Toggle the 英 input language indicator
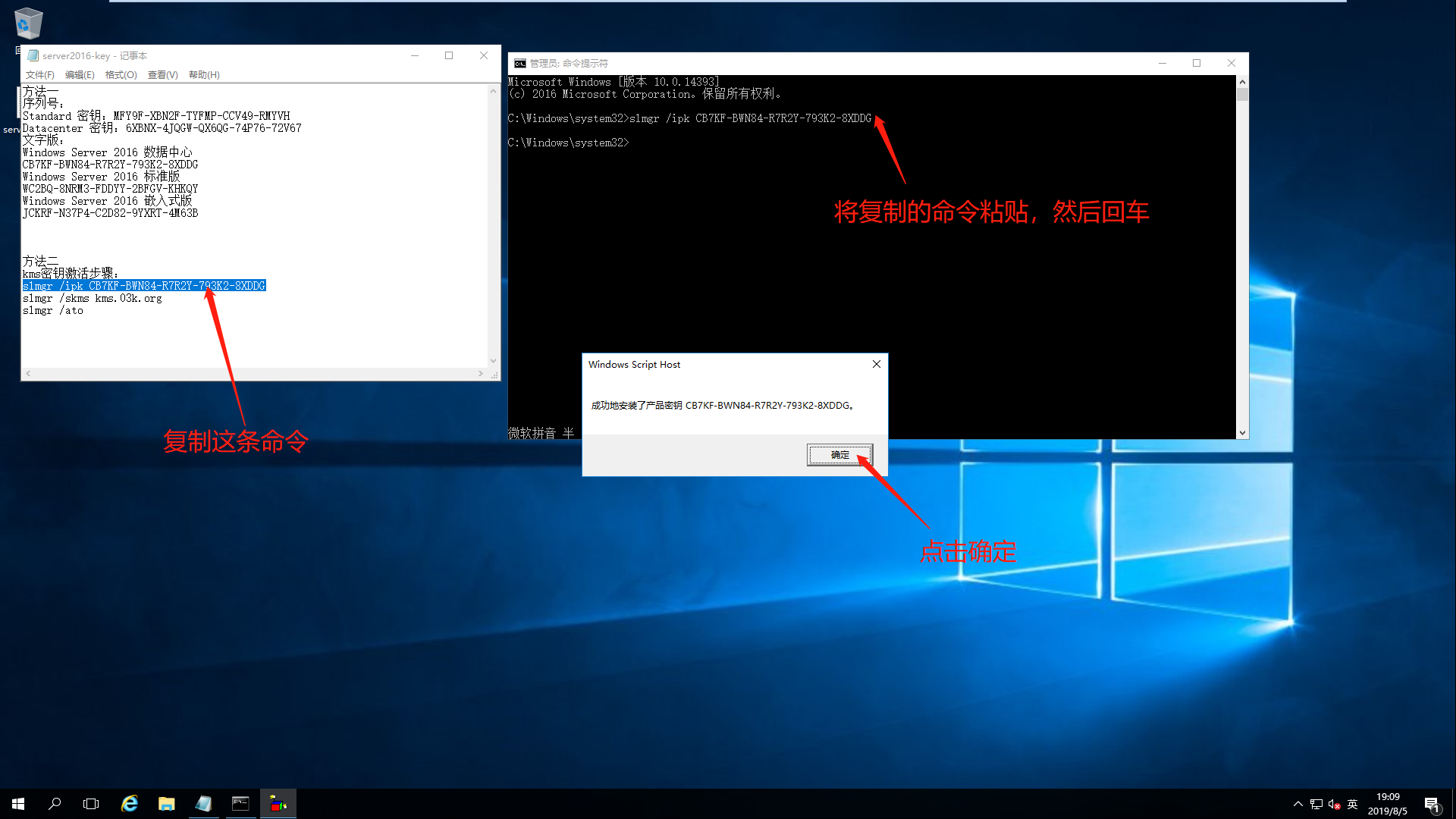The image size is (1456, 819). tap(1352, 804)
